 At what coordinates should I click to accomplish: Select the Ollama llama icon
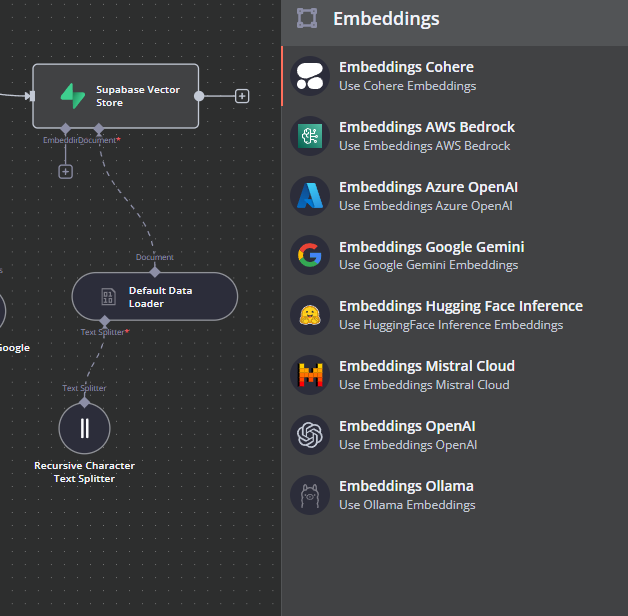pyautogui.click(x=310, y=495)
